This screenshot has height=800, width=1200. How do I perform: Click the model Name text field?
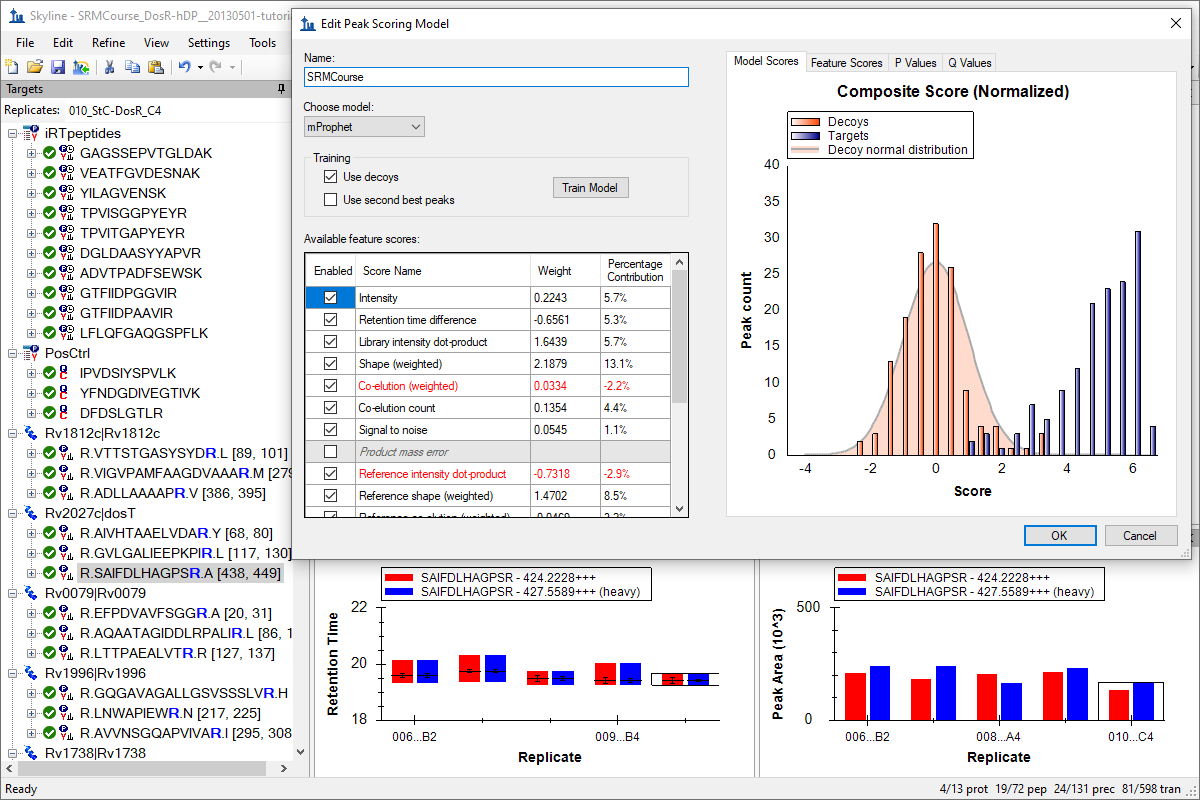click(496, 77)
